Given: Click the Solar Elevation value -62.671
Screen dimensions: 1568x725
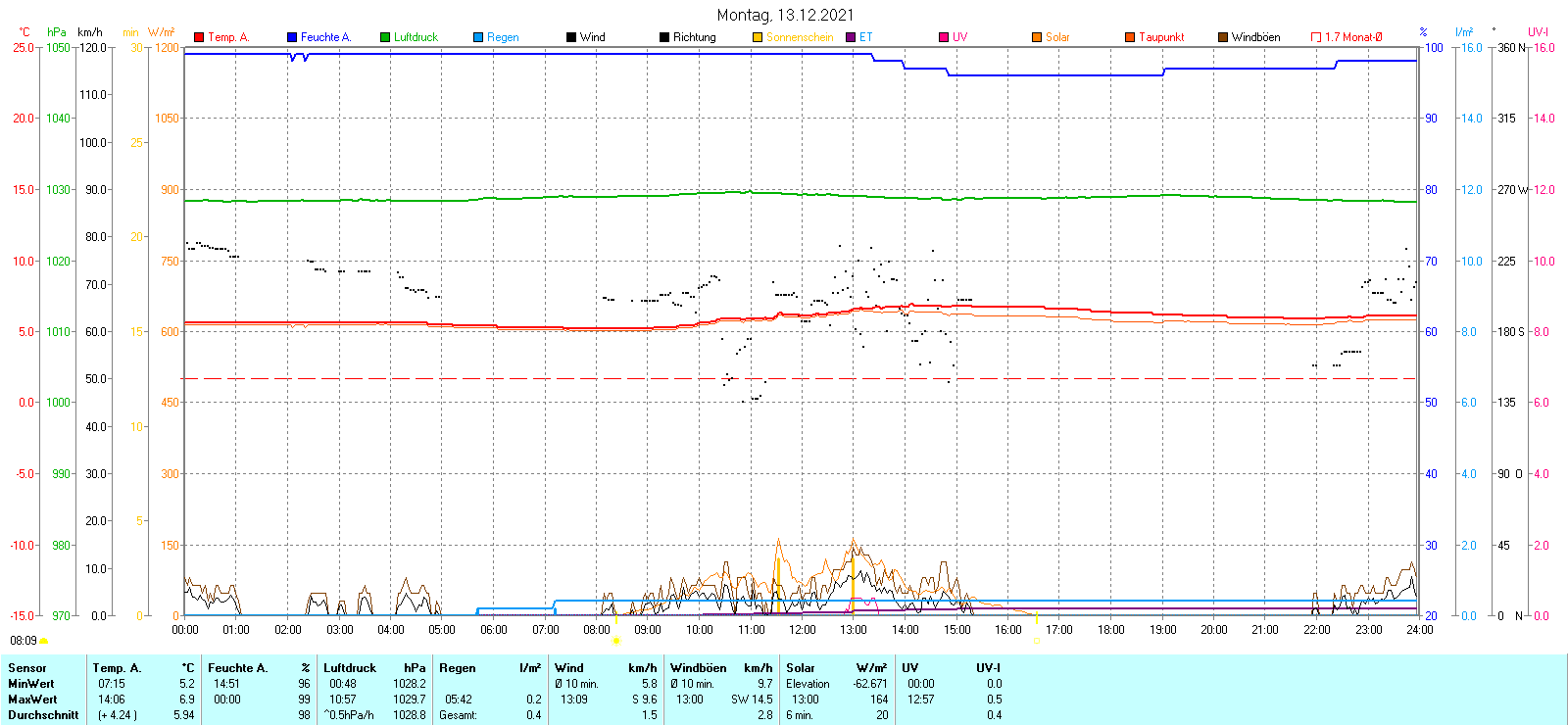Looking at the screenshot, I should tap(870, 684).
